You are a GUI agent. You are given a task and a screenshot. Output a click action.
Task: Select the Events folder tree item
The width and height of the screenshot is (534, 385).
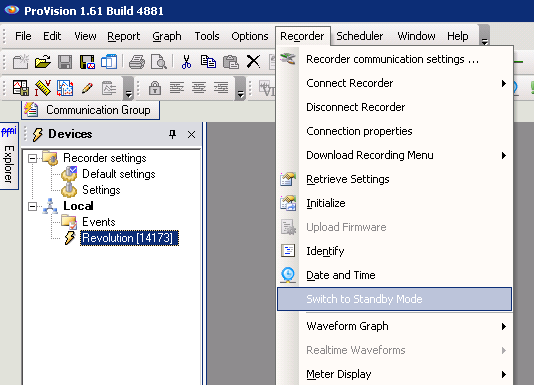tap(98, 222)
